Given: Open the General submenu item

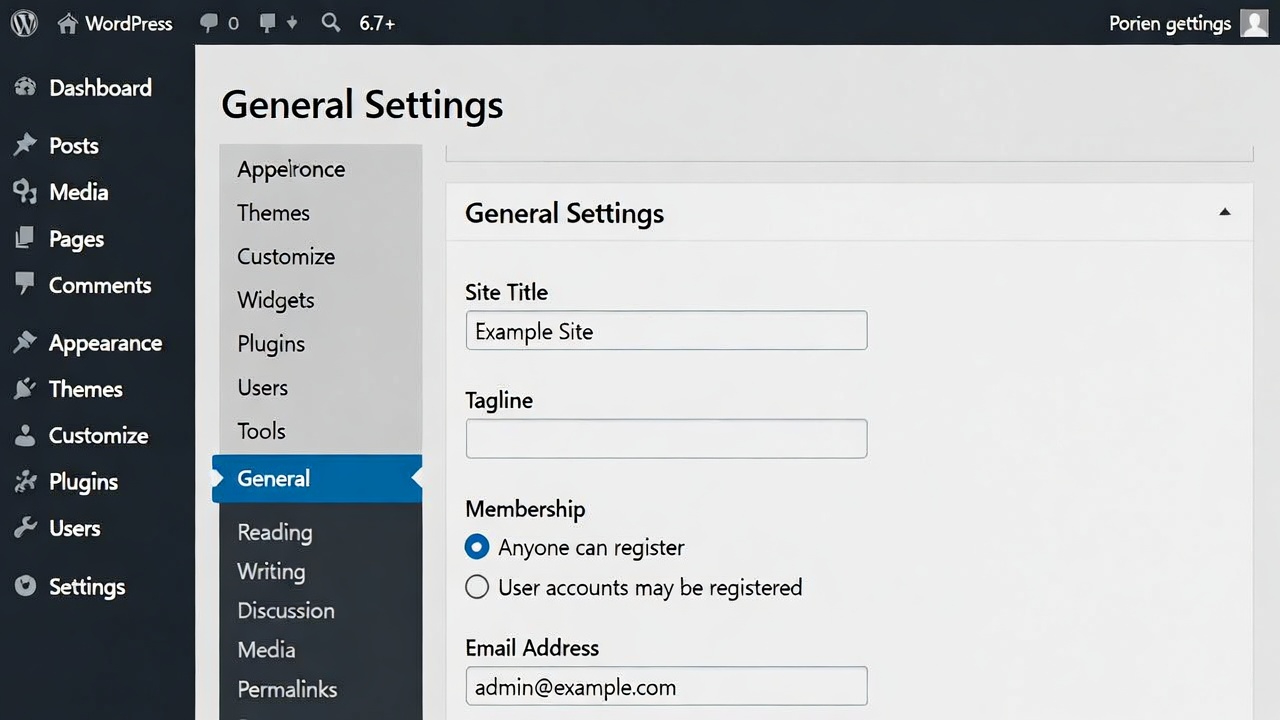Looking at the screenshot, I should point(274,479).
